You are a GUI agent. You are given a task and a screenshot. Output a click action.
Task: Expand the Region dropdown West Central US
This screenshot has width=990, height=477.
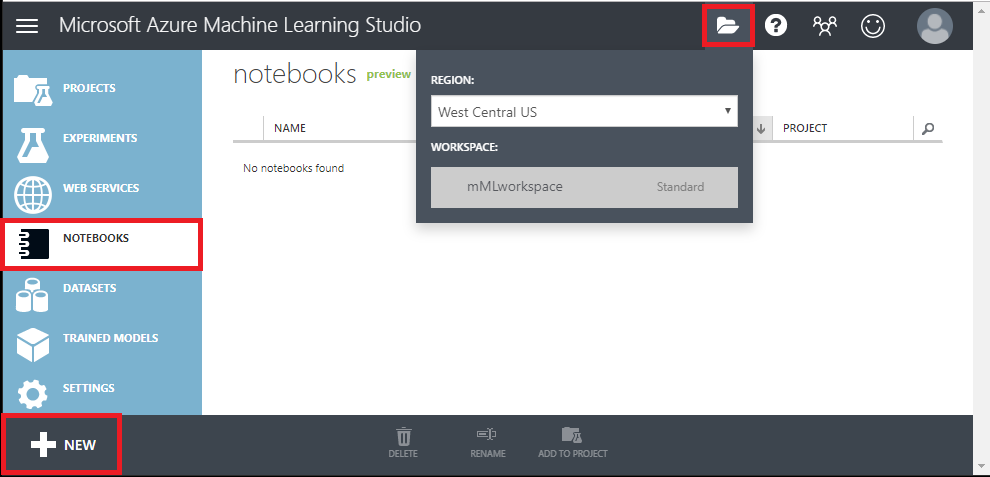(584, 112)
